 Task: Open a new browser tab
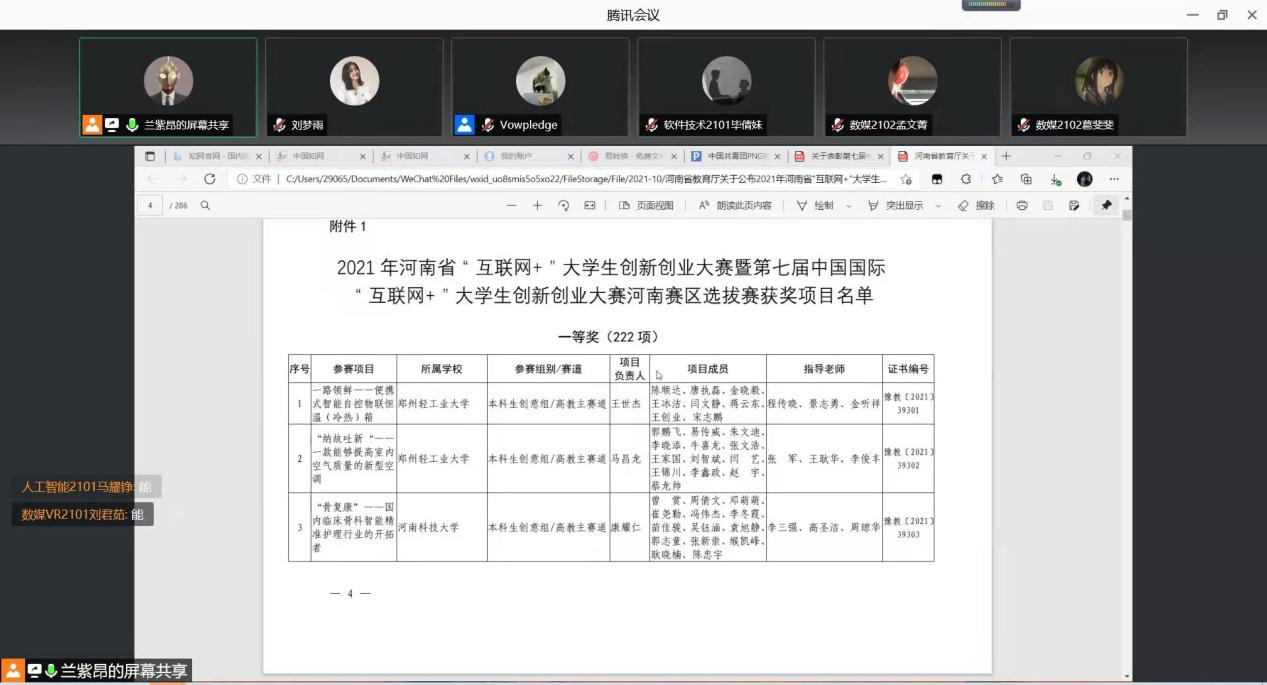tap(1006, 157)
